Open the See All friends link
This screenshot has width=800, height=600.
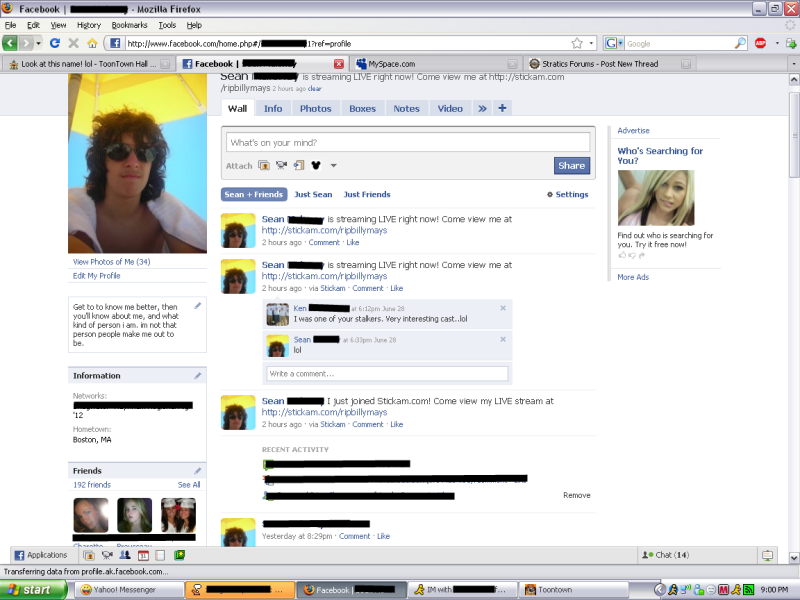tap(189, 485)
